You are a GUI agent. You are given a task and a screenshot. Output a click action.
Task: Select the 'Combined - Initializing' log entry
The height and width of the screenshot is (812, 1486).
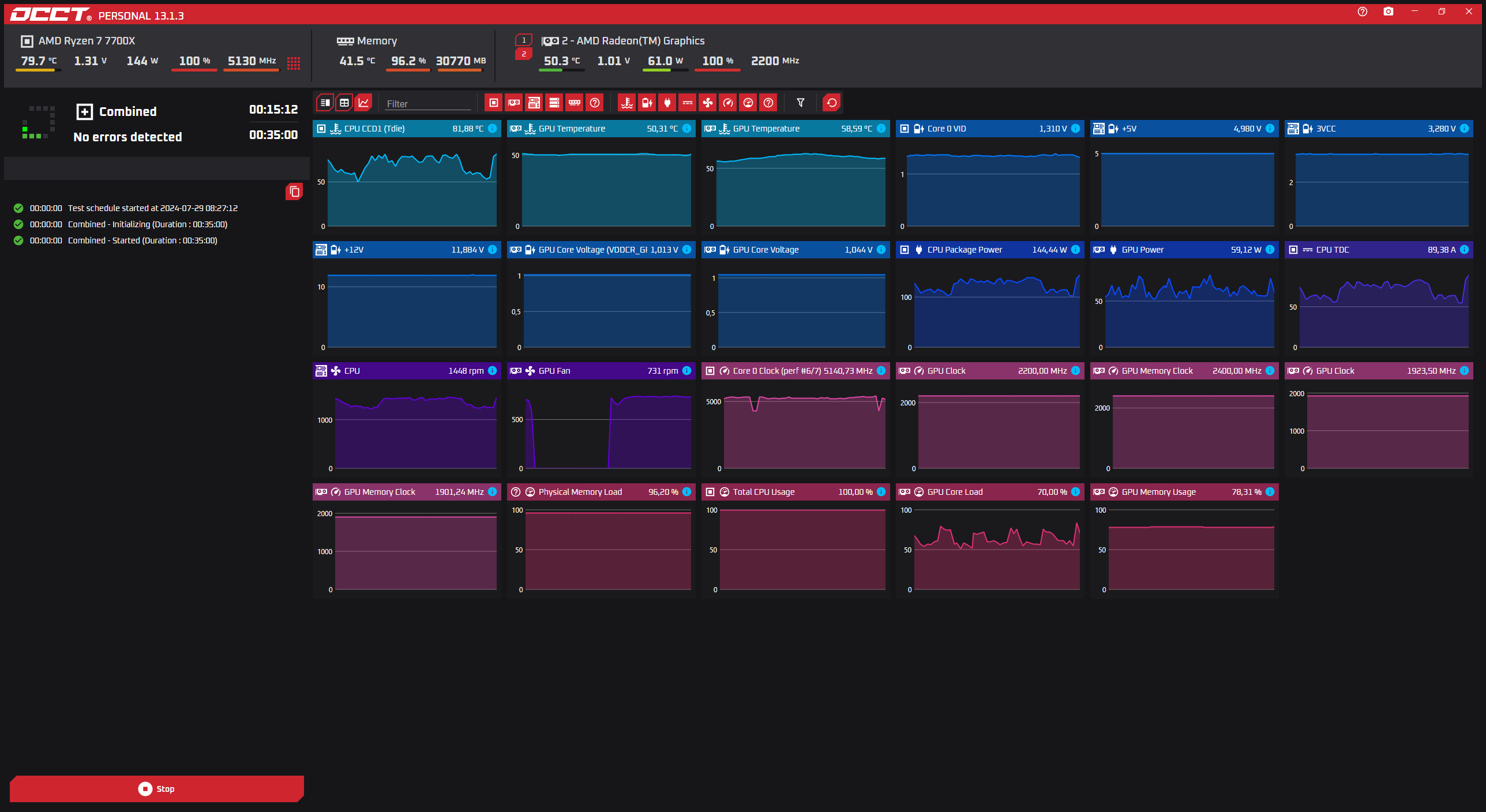[x=121, y=224]
